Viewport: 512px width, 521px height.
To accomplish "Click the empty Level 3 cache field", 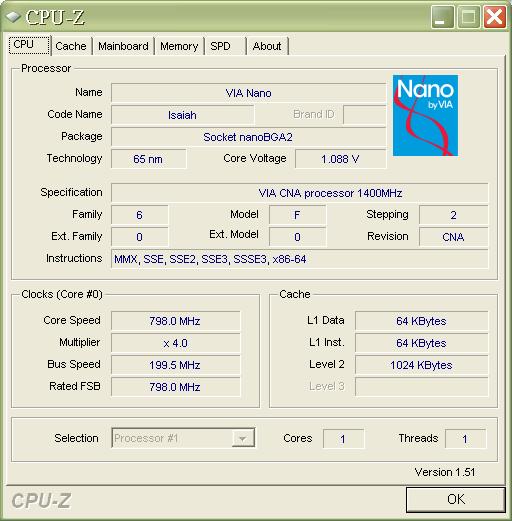I will tap(422, 387).
